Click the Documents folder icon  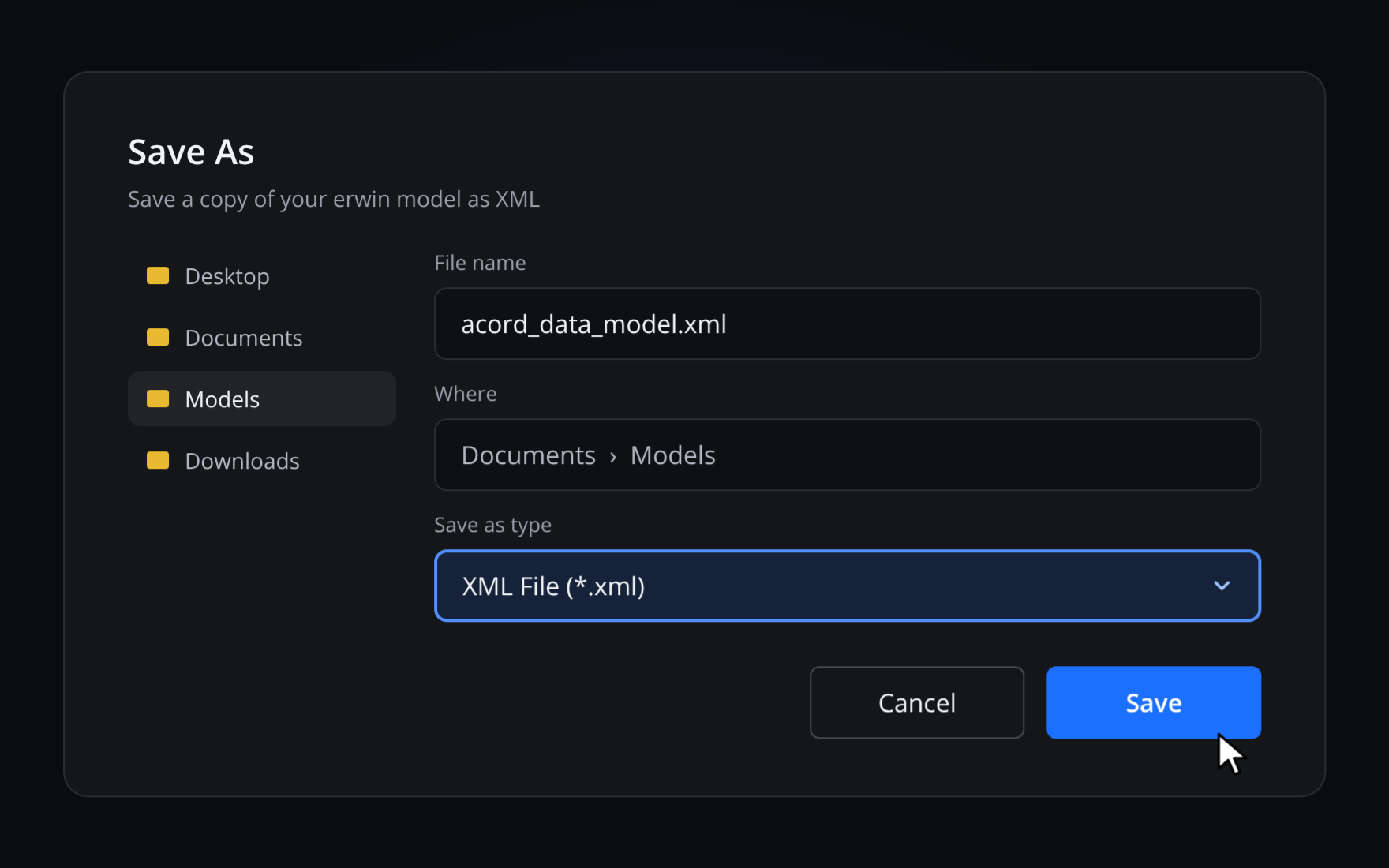(158, 337)
